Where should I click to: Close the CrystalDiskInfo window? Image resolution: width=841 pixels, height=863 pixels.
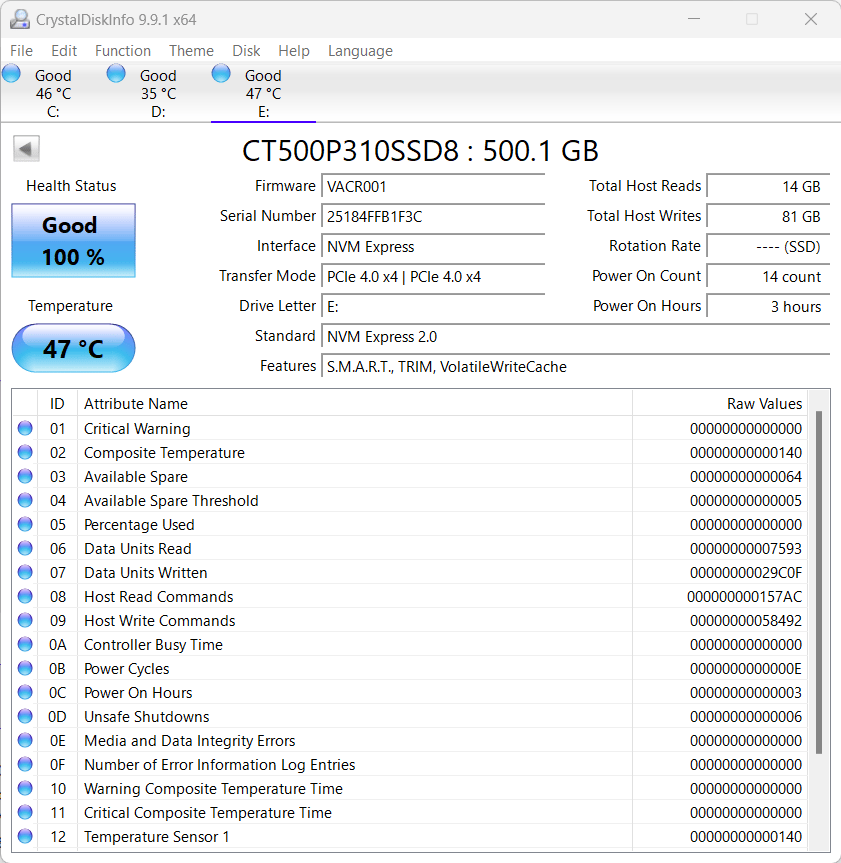(x=811, y=19)
